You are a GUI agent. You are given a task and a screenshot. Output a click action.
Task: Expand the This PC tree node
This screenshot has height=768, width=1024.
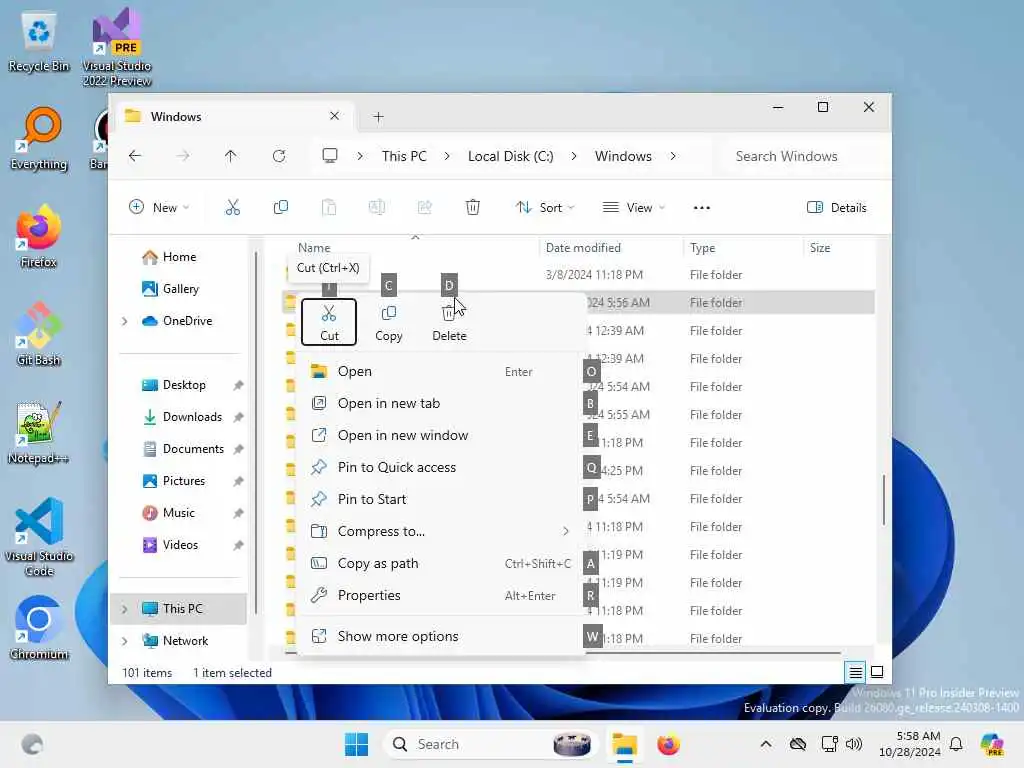coord(125,609)
